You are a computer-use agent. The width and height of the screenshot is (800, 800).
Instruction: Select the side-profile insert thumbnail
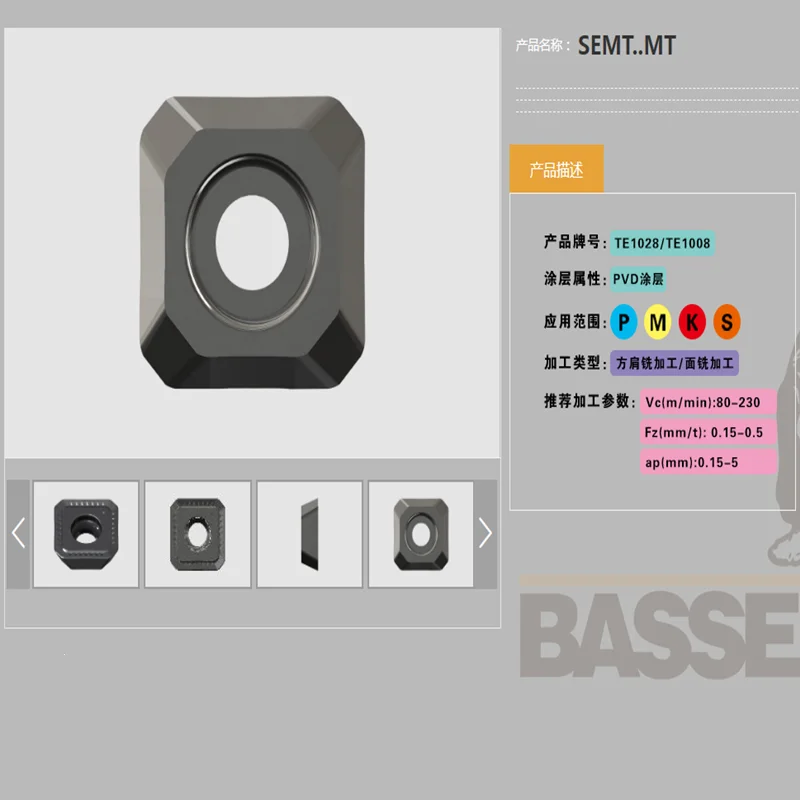click(310, 534)
